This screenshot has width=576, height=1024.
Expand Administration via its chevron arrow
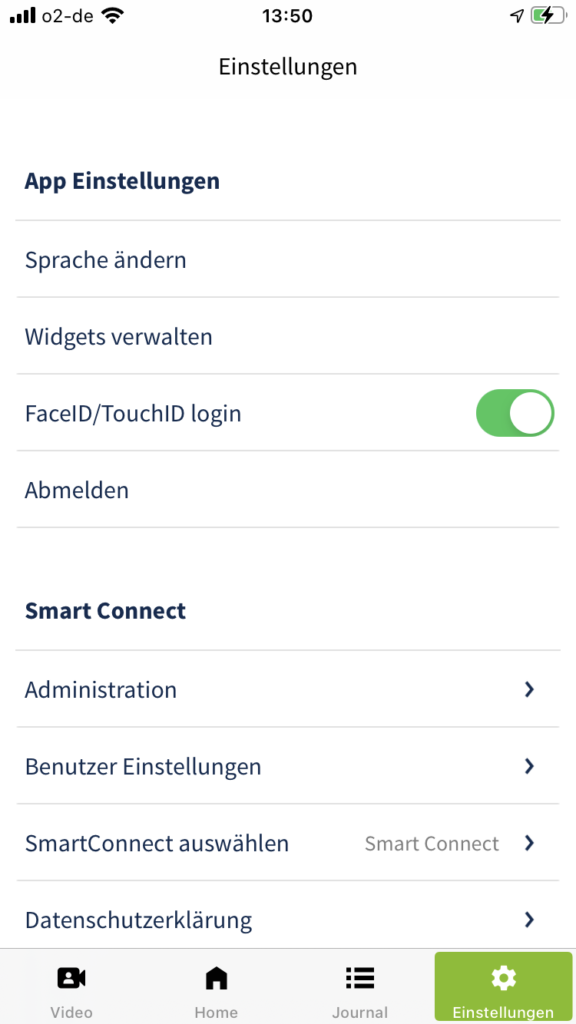pyautogui.click(x=530, y=689)
